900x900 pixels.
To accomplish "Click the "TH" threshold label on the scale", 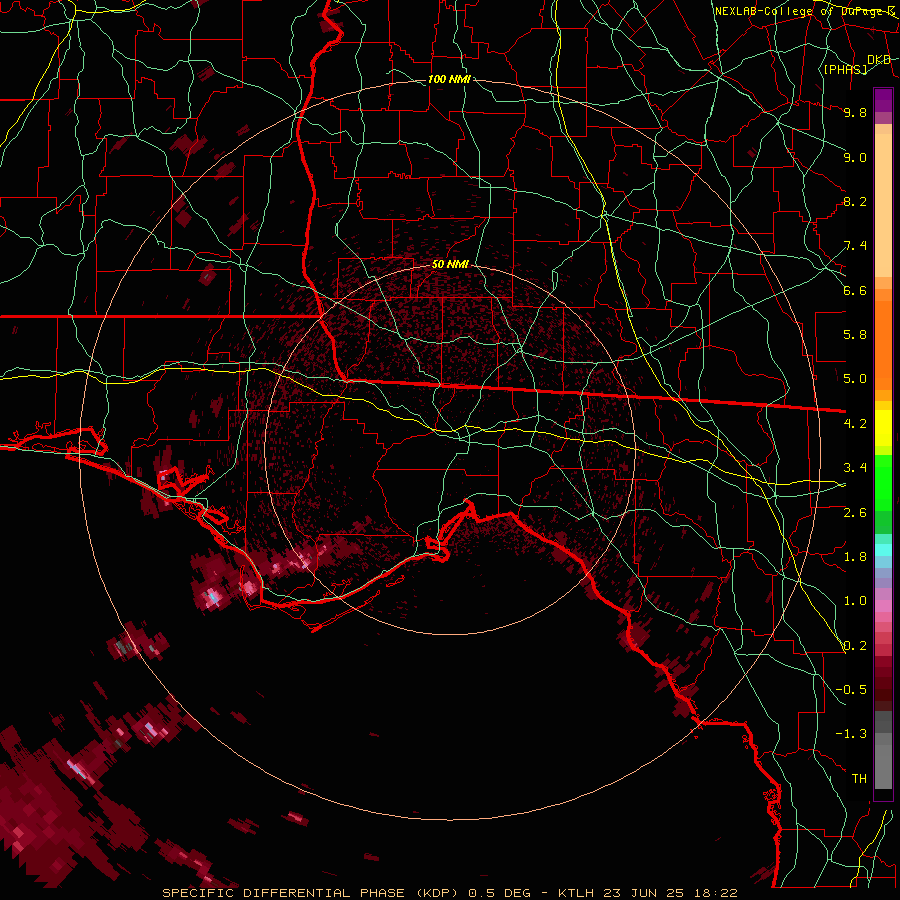I will pos(859,779).
